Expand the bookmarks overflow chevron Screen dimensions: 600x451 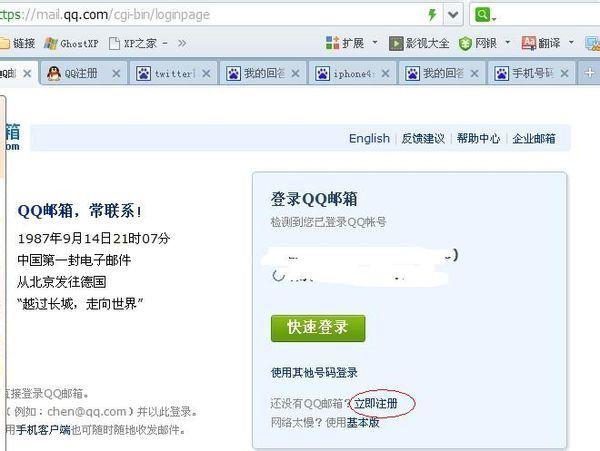click(x=182, y=43)
